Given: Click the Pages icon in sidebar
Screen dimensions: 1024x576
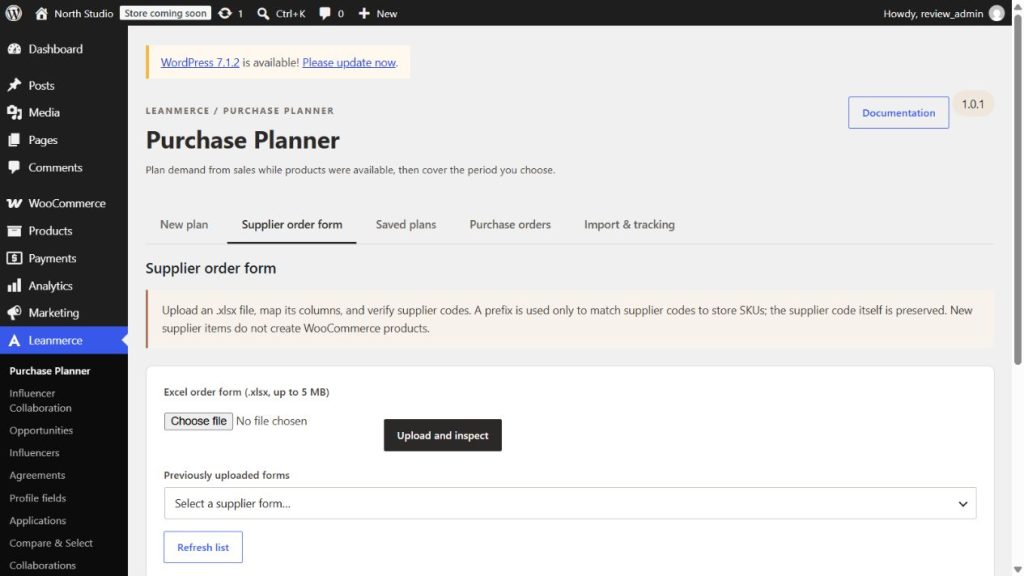Looking at the screenshot, I should click(x=14, y=140).
